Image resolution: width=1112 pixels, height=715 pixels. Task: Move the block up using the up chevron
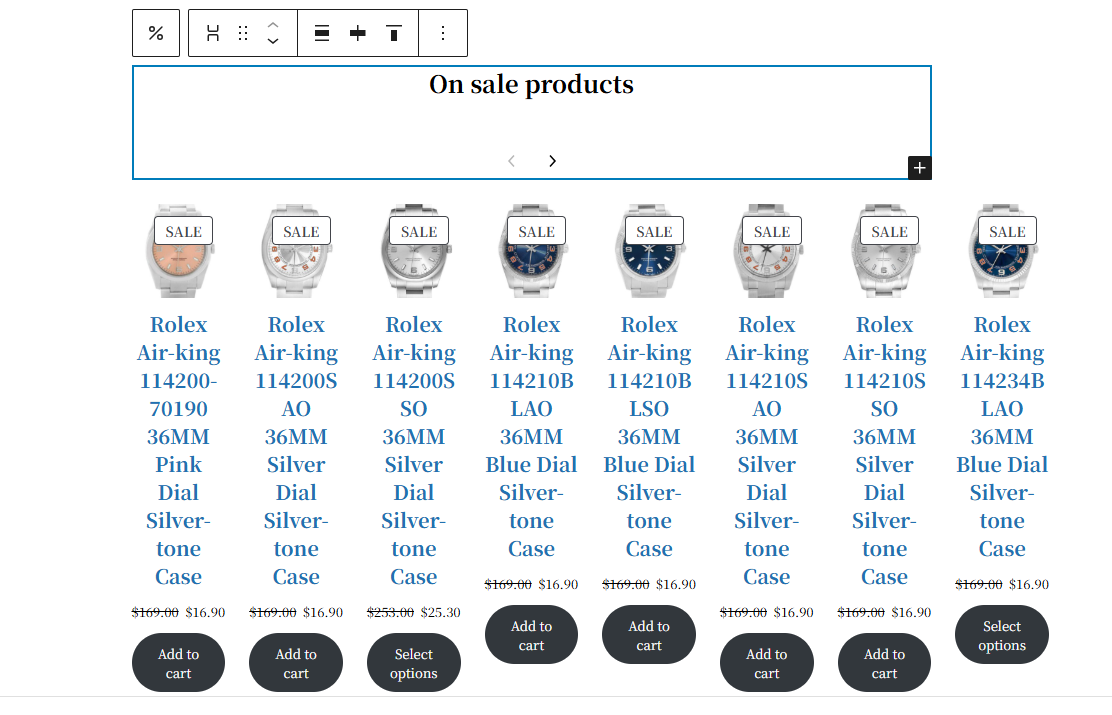pyautogui.click(x=272, y=25)
